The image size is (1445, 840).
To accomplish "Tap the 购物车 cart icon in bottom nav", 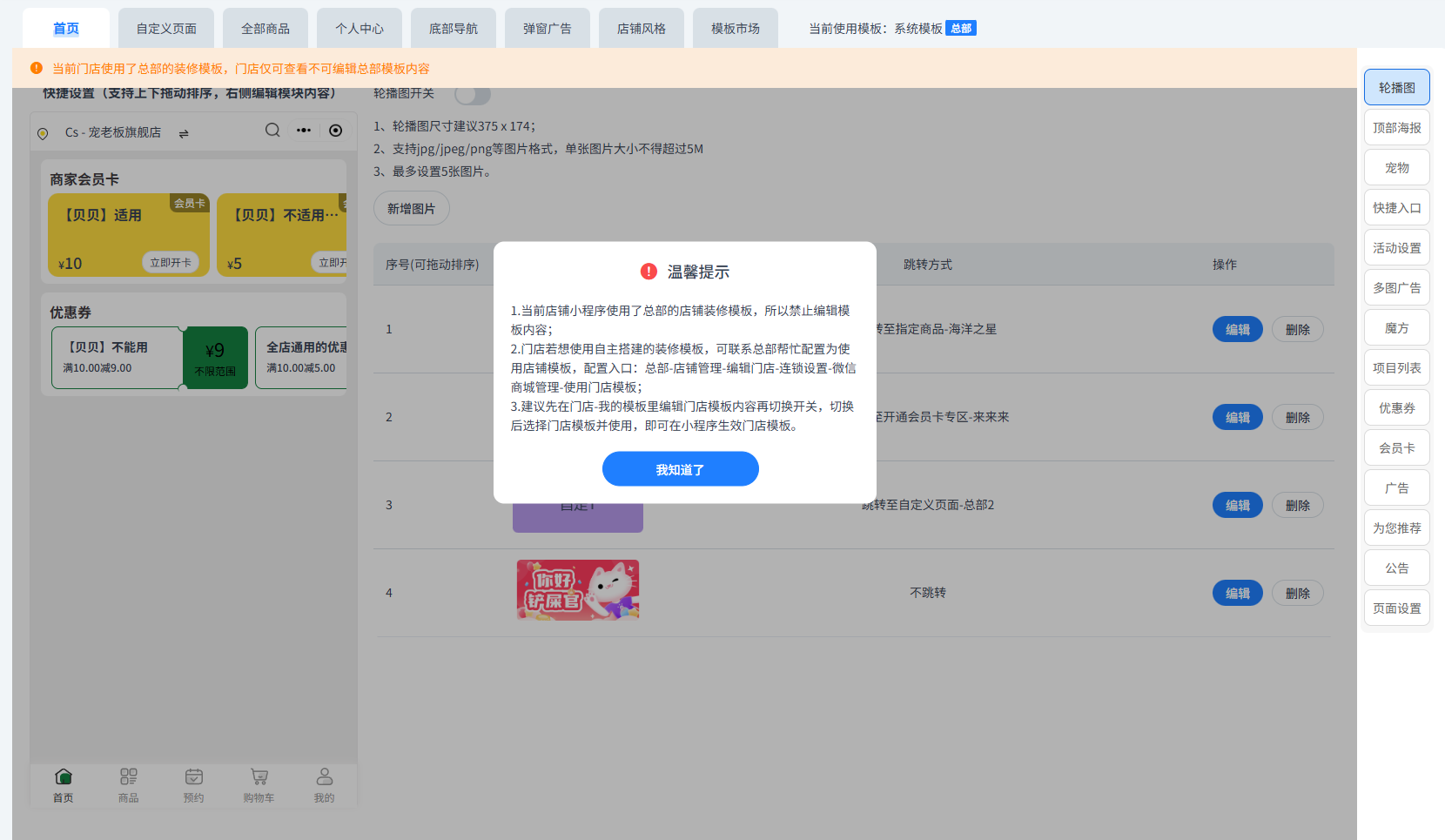I will coord(259,776).
